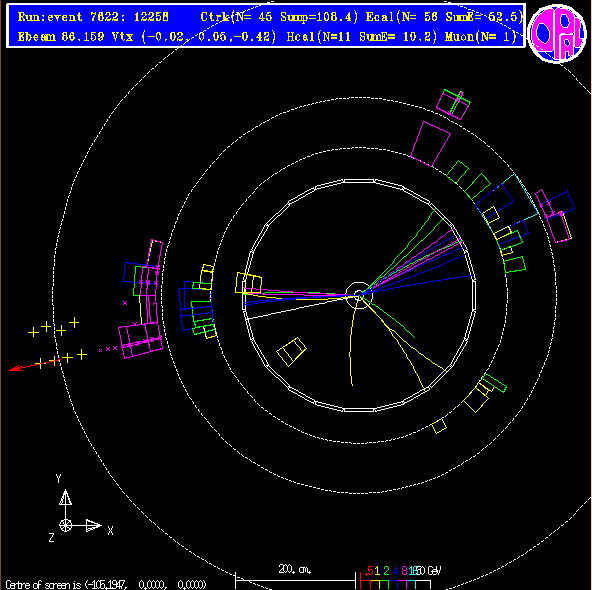Click the 200 cm scale bar
The image size is (592, 590).
(x=295, y=577)
